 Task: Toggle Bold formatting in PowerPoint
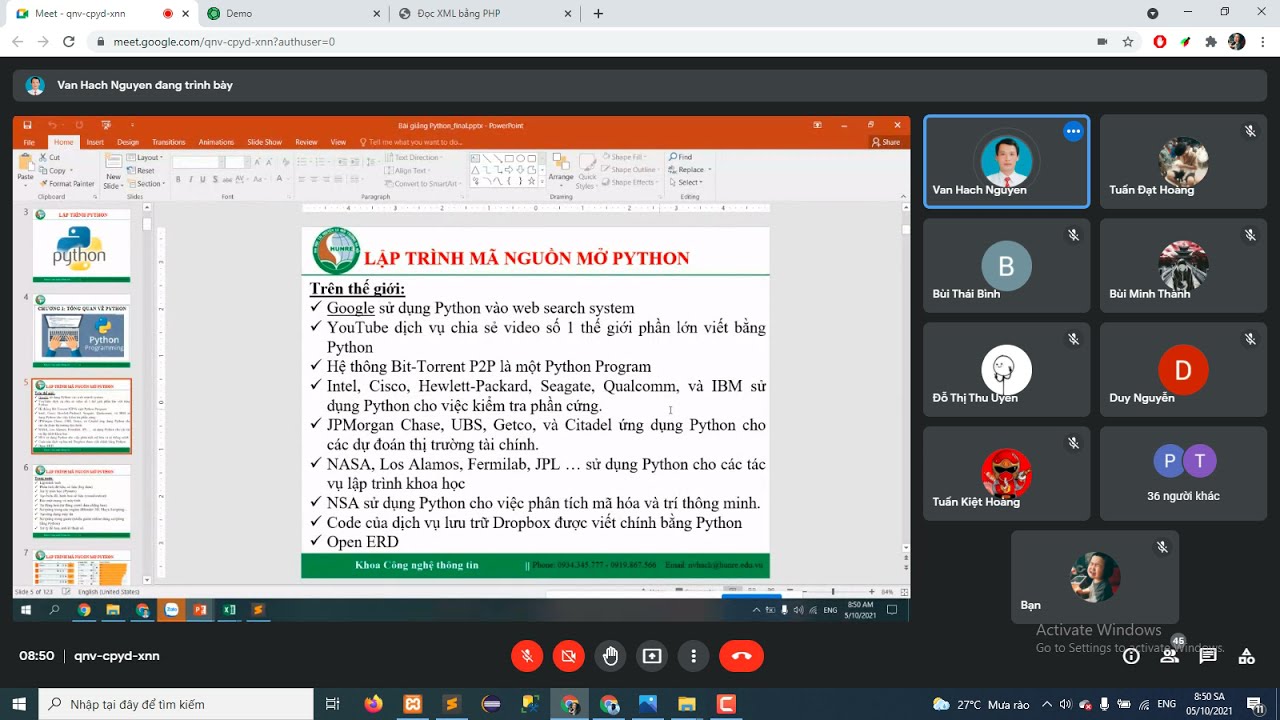[179, 180]
